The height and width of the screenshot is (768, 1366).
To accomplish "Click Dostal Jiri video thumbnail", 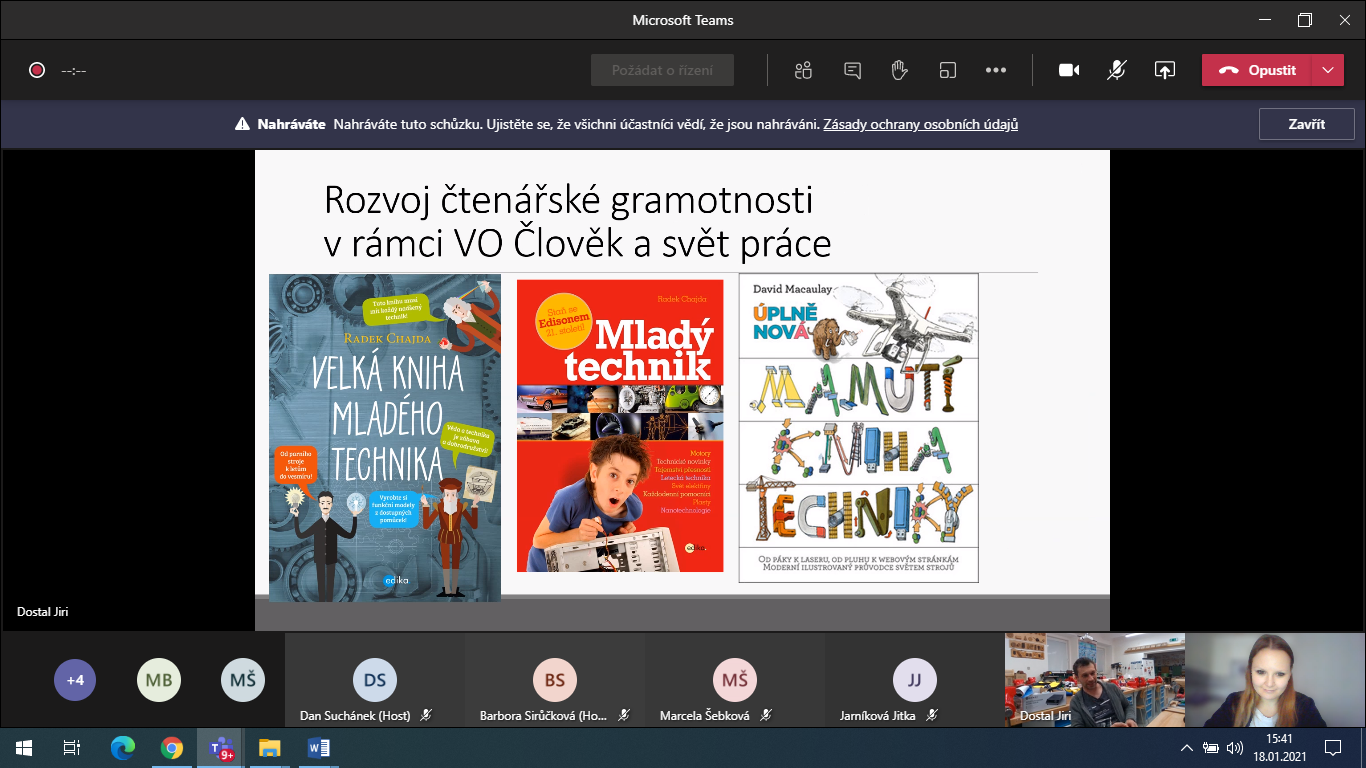I will tap(1094, 679).
